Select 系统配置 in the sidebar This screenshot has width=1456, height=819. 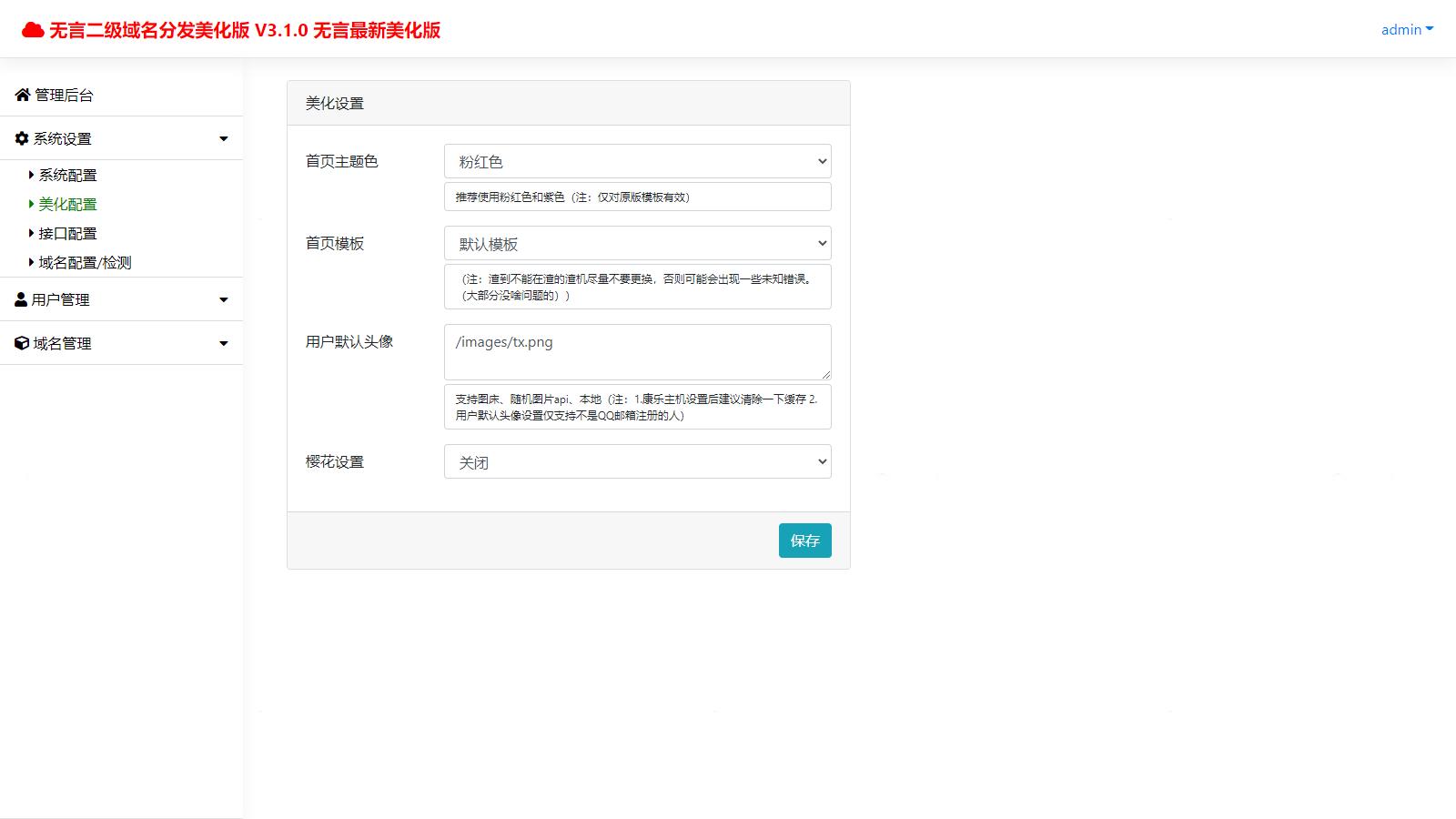[x=66, y=175]
